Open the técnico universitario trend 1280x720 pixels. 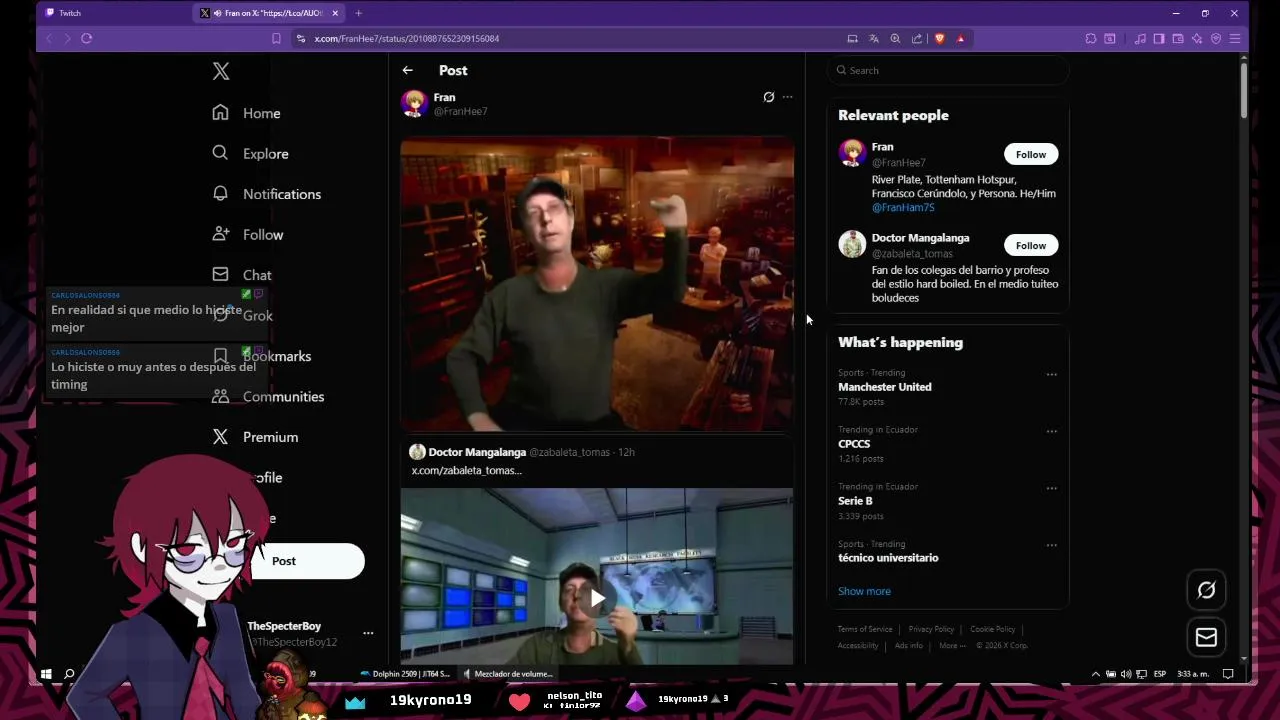[888, 558]
